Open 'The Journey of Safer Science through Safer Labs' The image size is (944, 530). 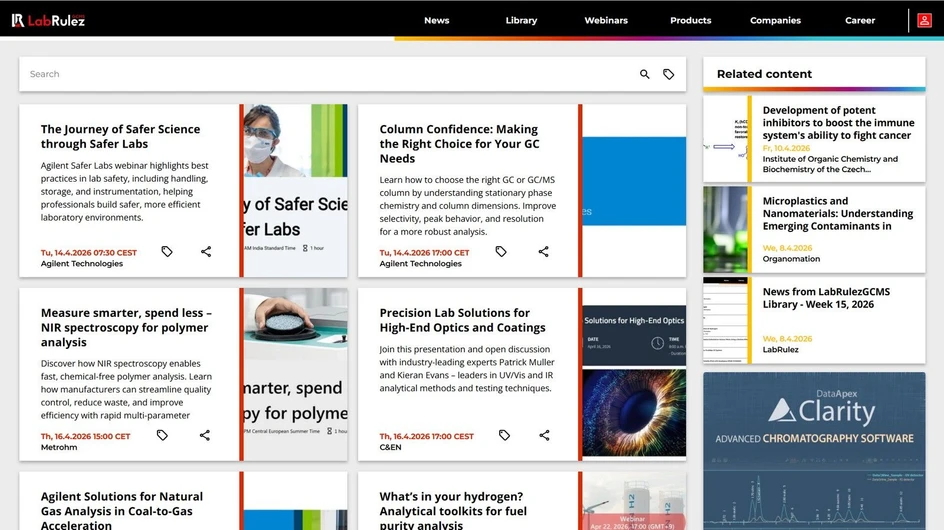tap(120, 136)
